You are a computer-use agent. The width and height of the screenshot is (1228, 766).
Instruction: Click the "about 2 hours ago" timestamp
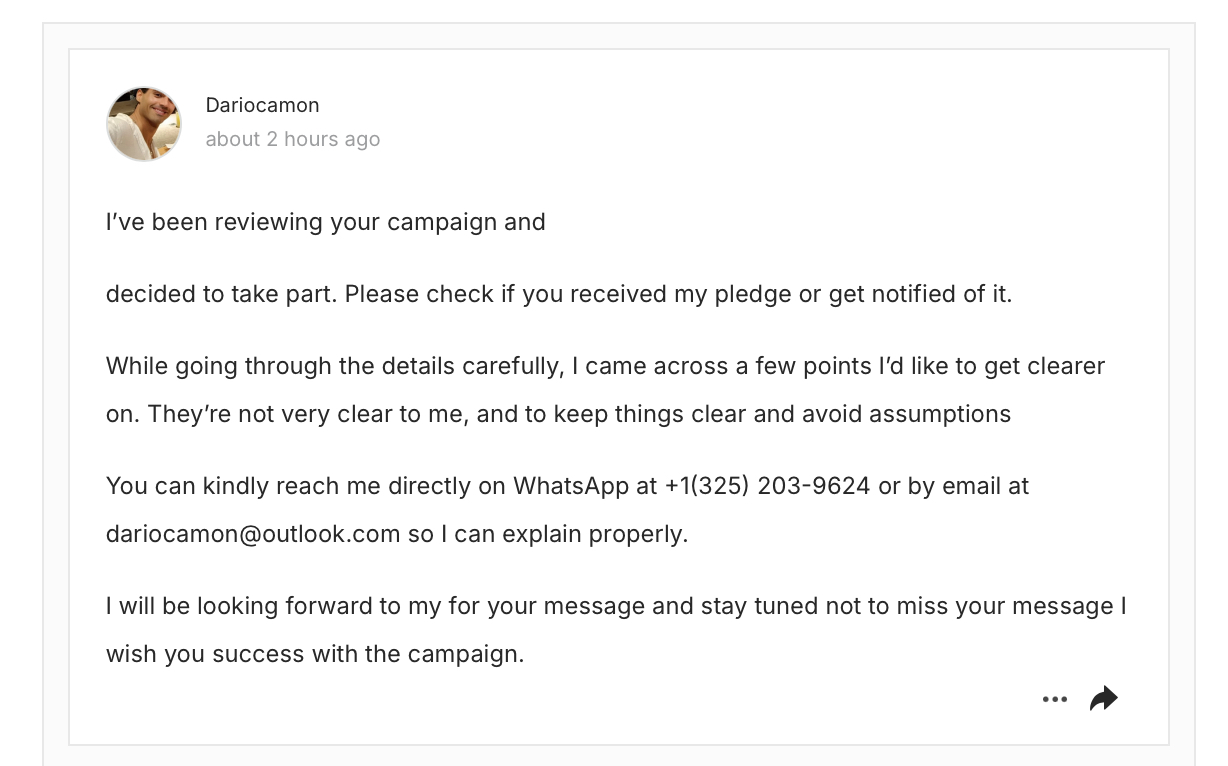coord(292,139)
